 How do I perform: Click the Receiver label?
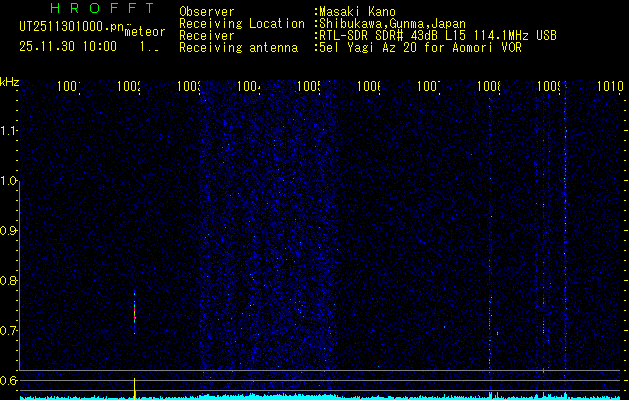(x=207, y=36)
